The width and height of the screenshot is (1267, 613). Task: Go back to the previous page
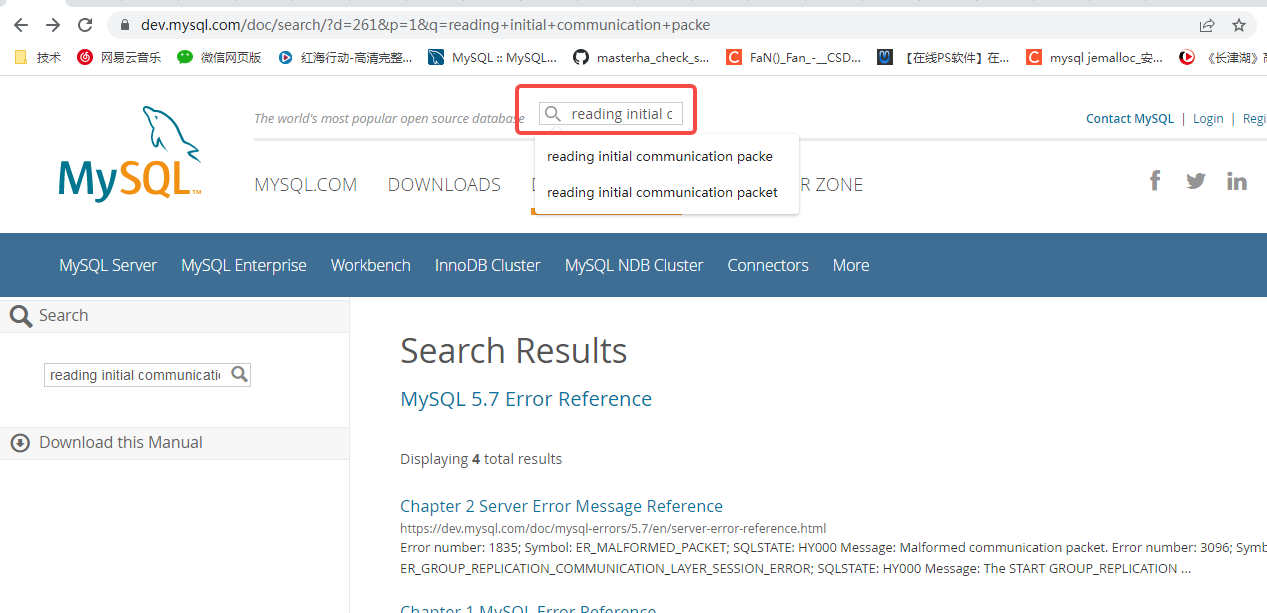[21, 25]
